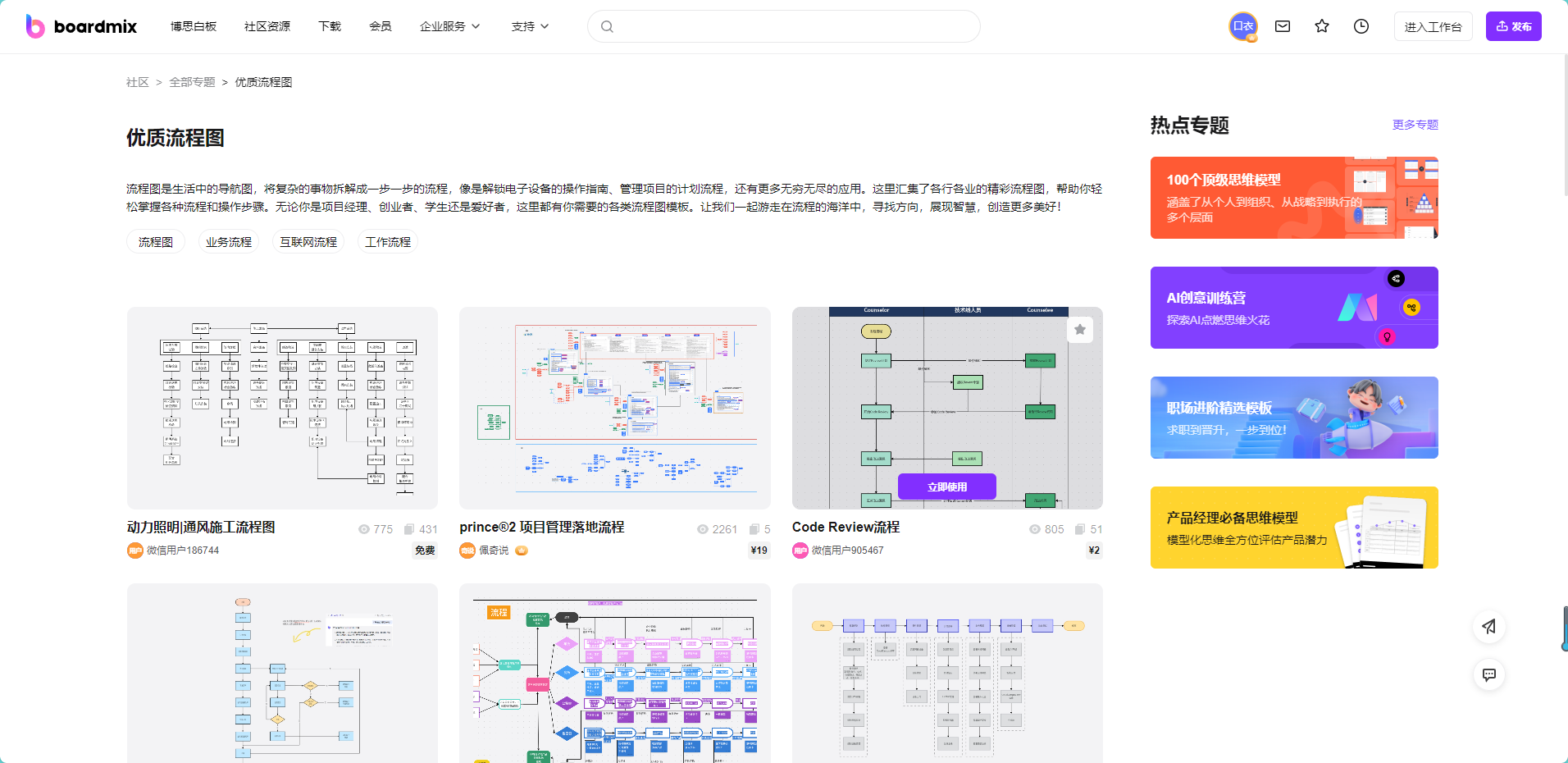Click the boardmix logo
This screenshot has height=763, width=1568.
pyautogui.click(x=81, y=26)
